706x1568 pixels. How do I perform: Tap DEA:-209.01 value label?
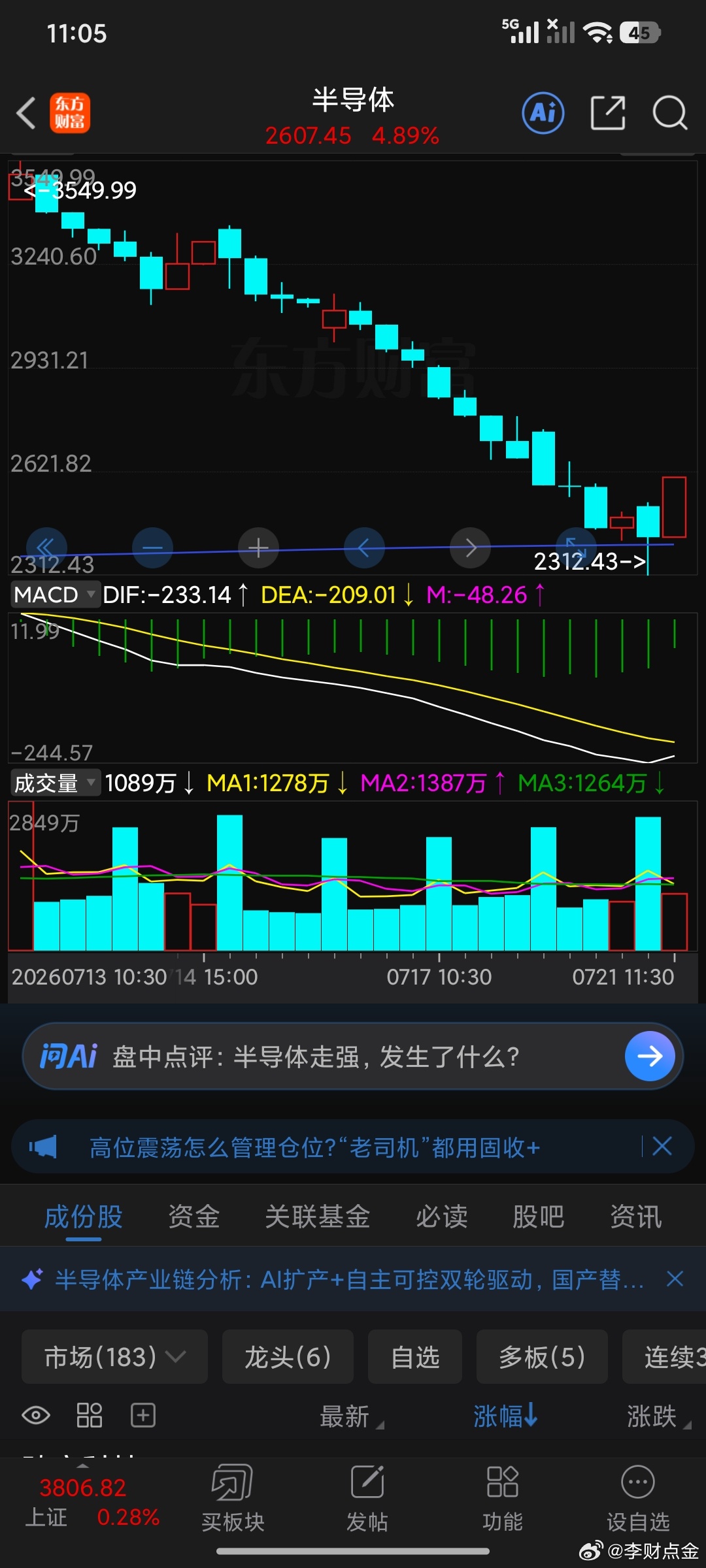tap(329, 595)
